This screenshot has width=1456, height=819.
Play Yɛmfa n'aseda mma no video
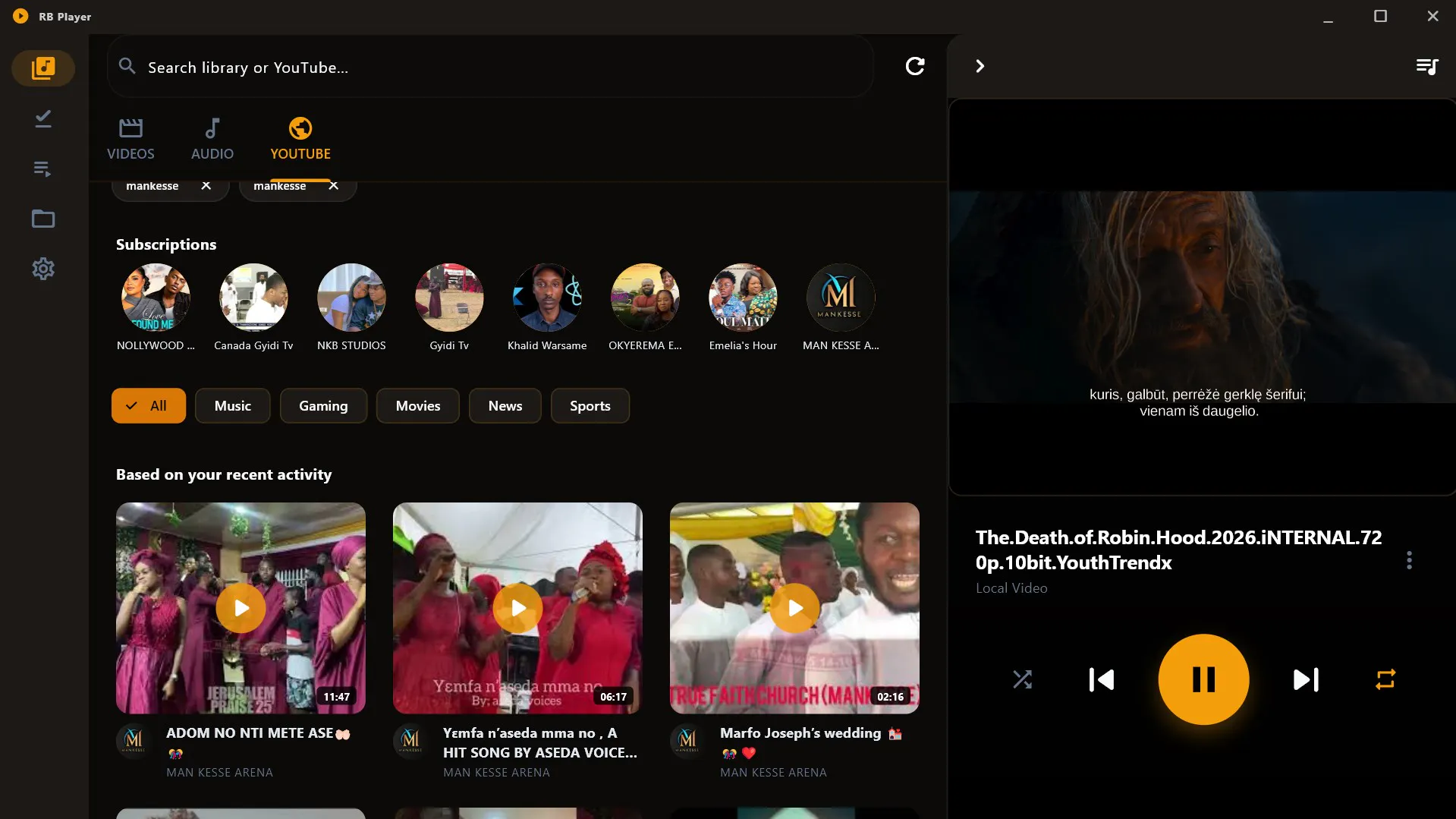pyautogui.click(x=517, y=608)
